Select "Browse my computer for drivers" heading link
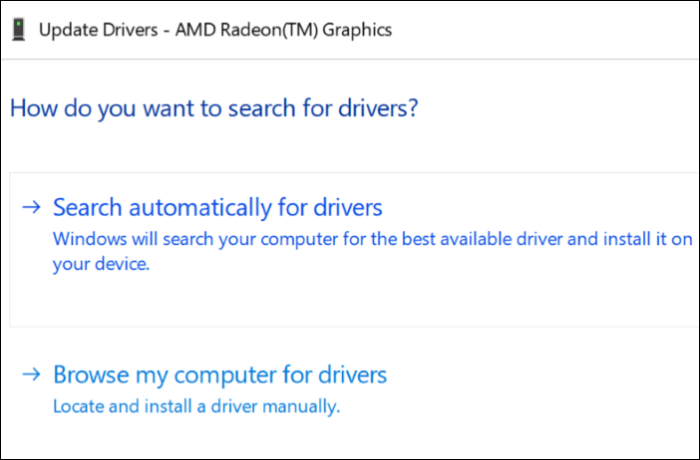This screenshot has width=700, height=460. click(219, 375)
